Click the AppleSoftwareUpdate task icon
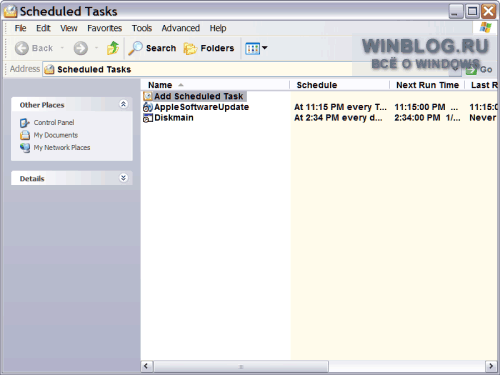This screenshot has width=500, height=375. coord(148,107)
